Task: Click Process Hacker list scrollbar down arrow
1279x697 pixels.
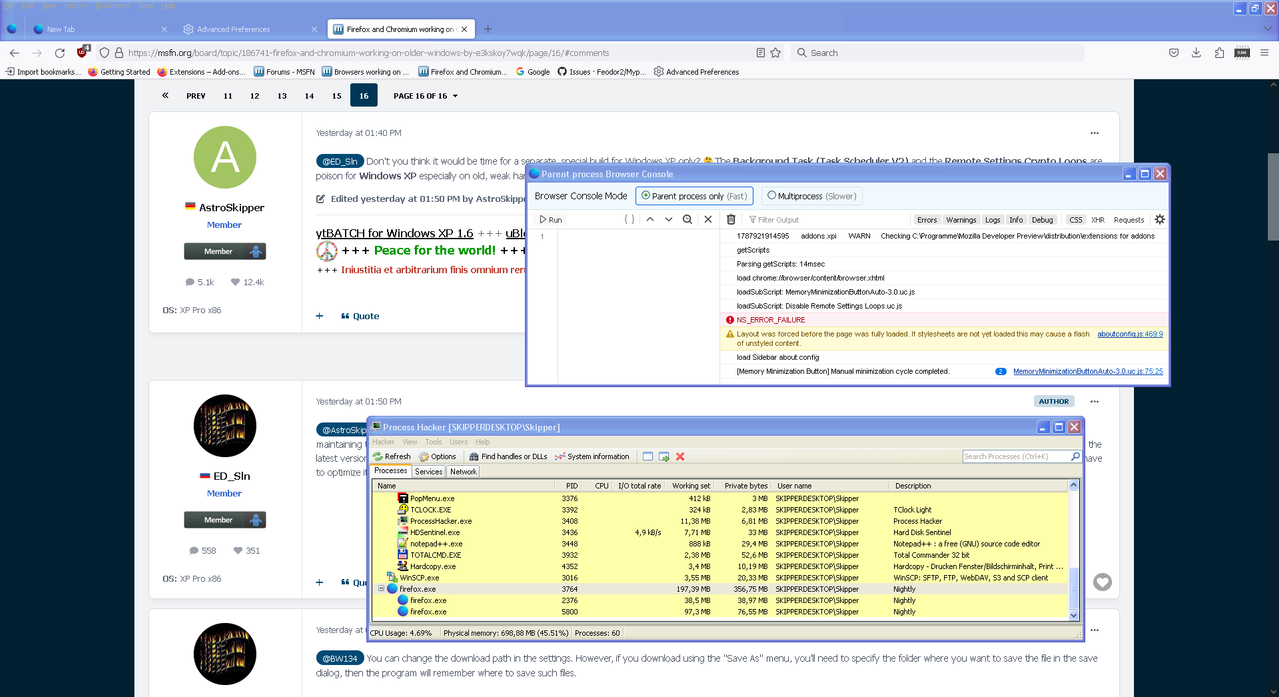Action: [1075, 616]
